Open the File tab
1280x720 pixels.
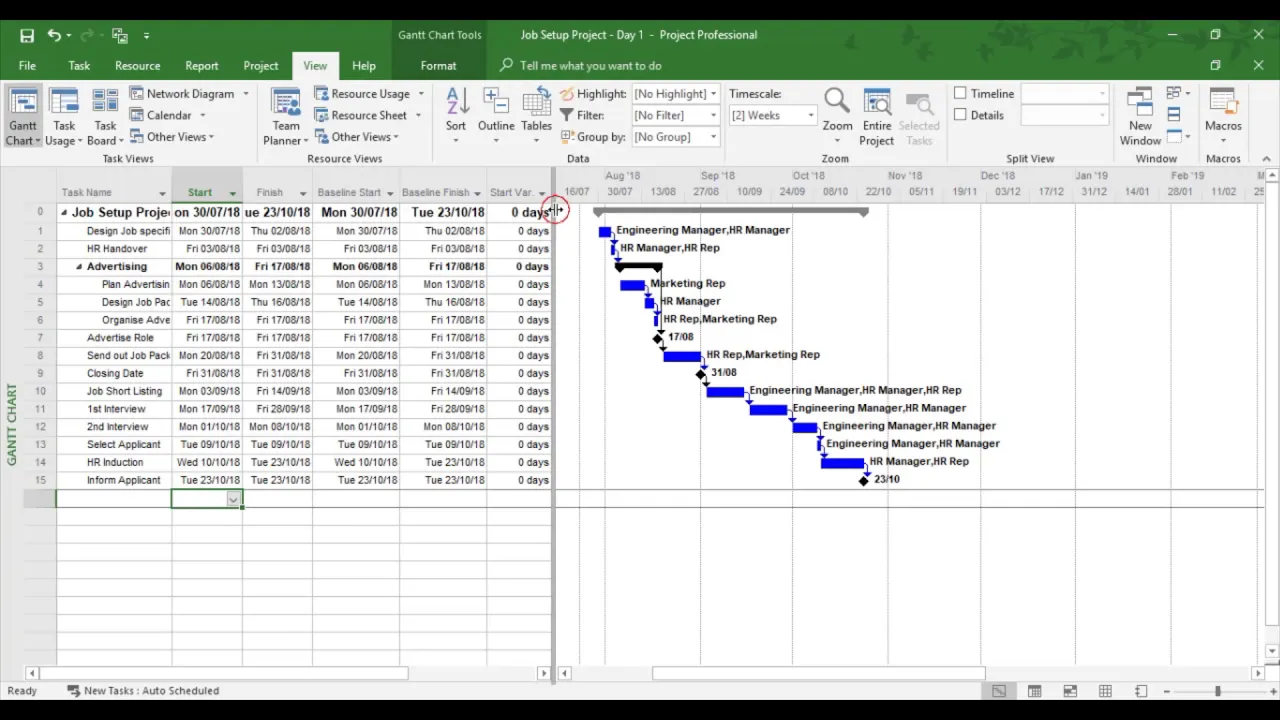pyautogui.click(x=27, y=65)
